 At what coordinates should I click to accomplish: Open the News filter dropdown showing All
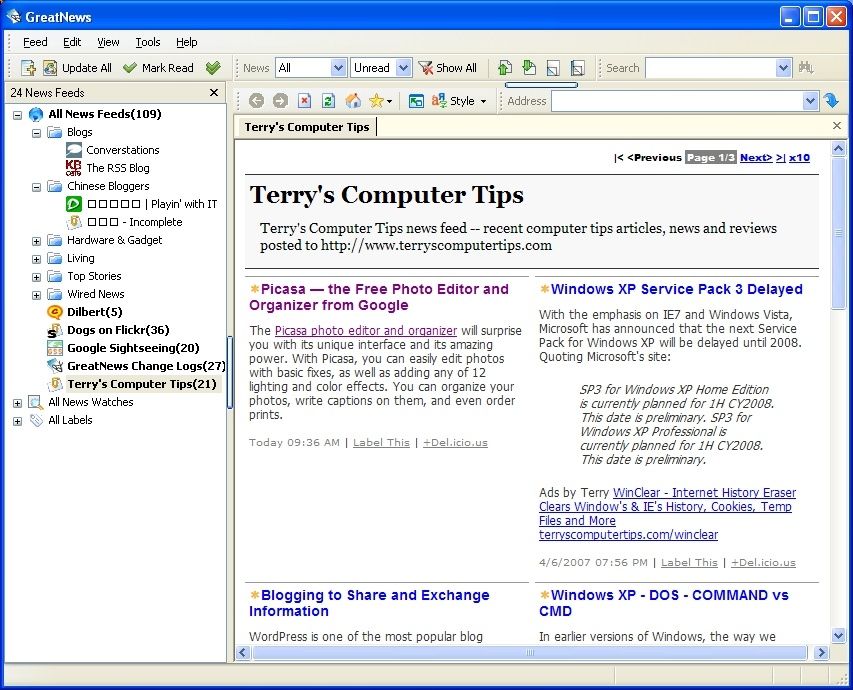338,68
